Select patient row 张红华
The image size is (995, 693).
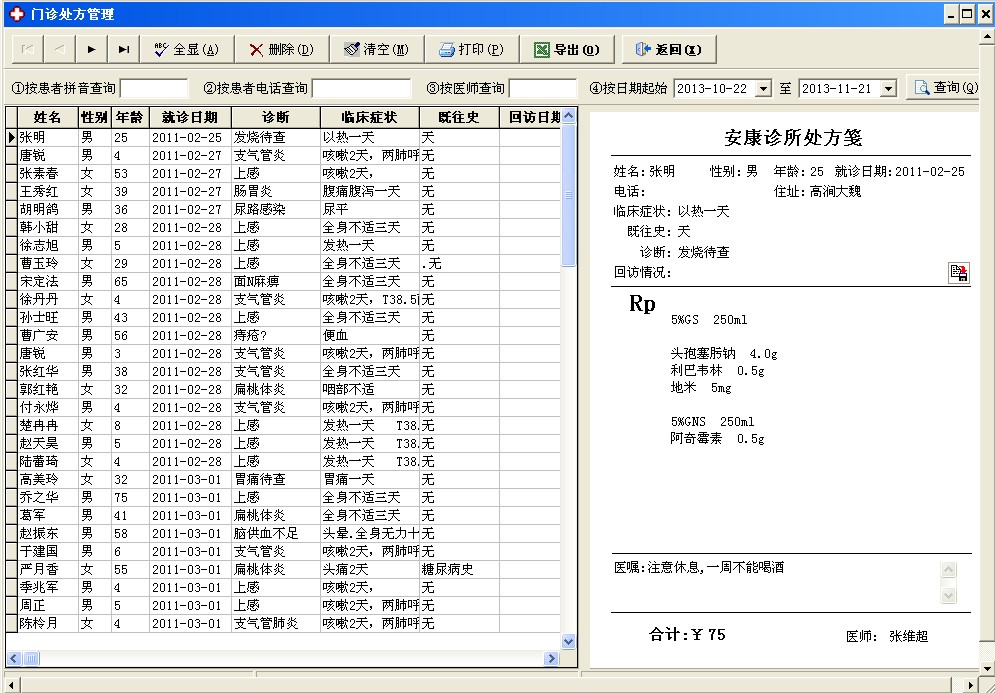[x=283, y=371]
